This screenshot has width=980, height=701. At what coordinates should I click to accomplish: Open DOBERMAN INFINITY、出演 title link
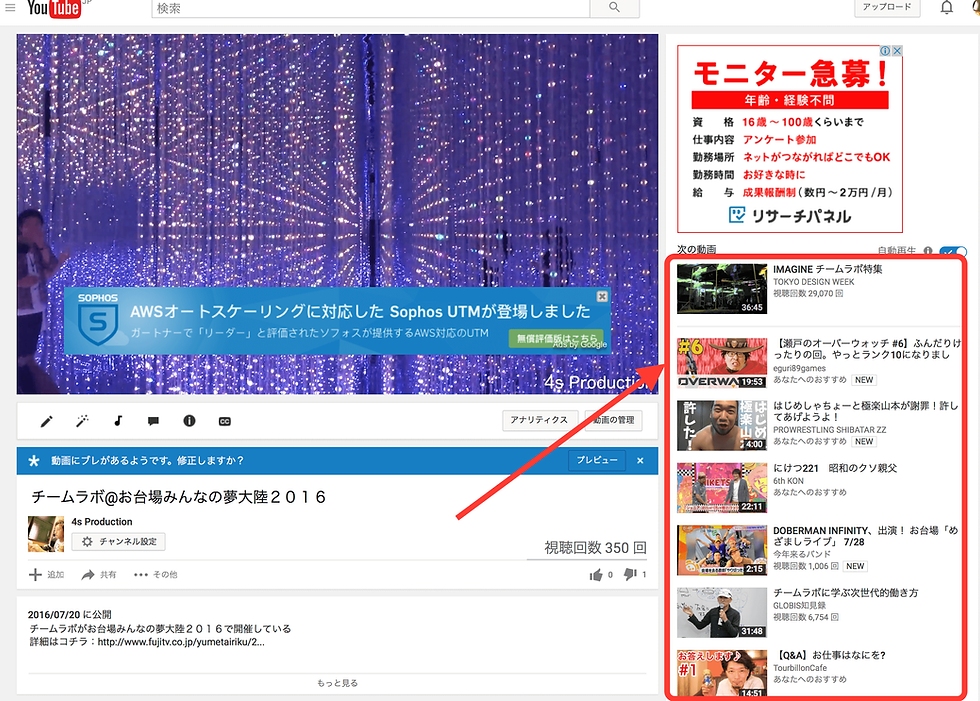(866, 536)
